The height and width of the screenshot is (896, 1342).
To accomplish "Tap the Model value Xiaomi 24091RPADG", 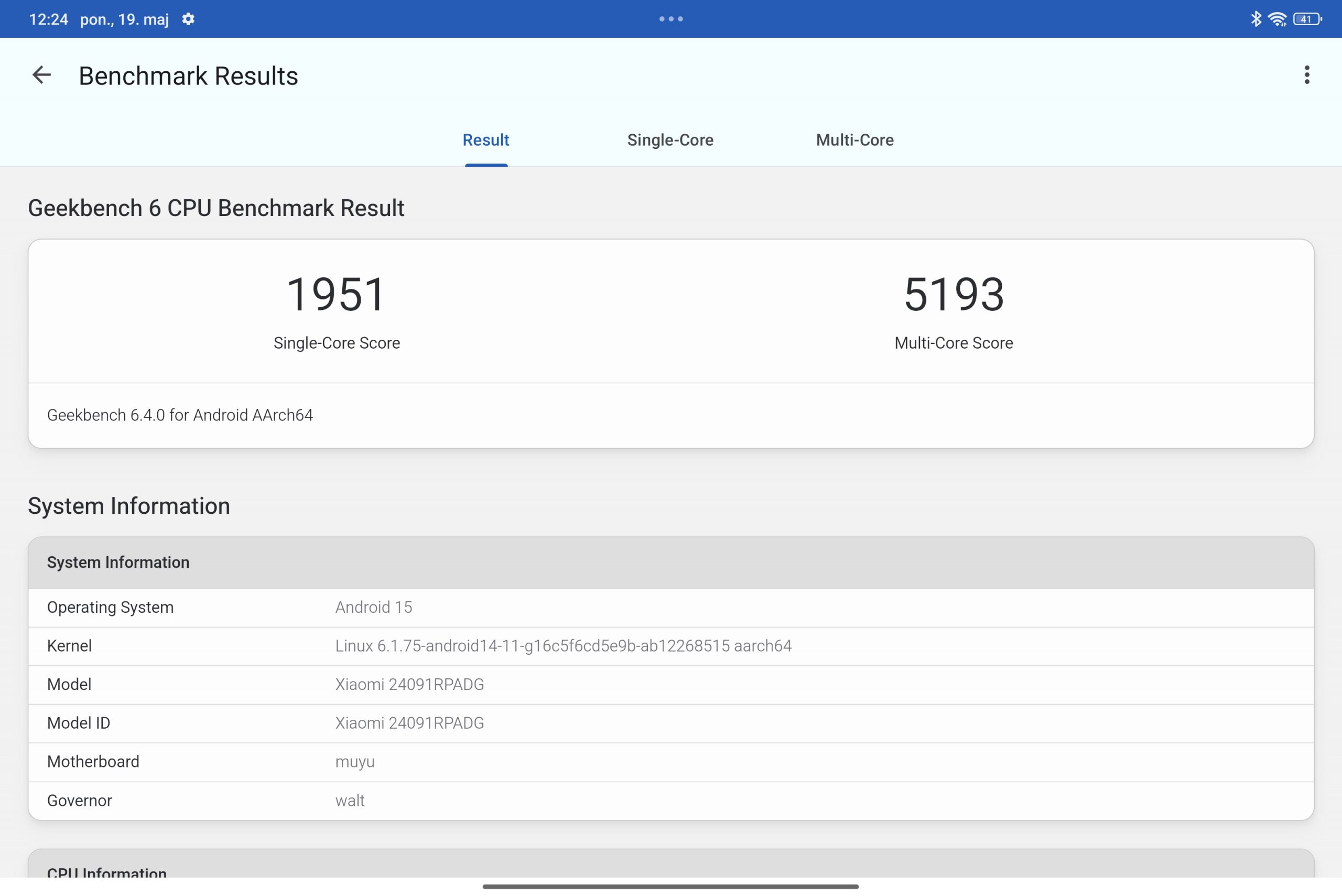I will pos(409,685).
